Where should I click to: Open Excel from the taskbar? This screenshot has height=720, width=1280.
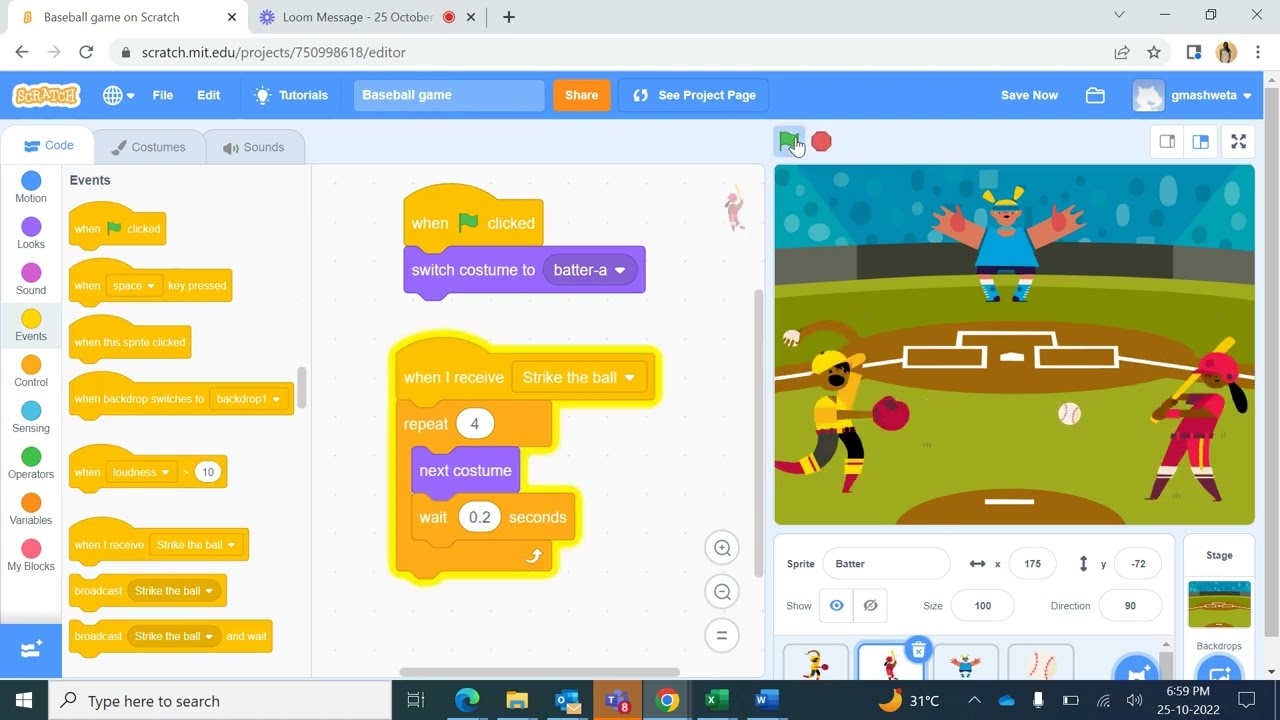click(x=716, y=700)
